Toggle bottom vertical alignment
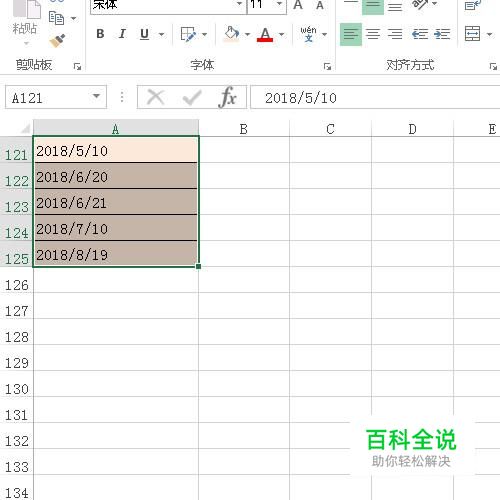This screenshot has height=500, width=500. pyautogui.click(x=395, y=6)
